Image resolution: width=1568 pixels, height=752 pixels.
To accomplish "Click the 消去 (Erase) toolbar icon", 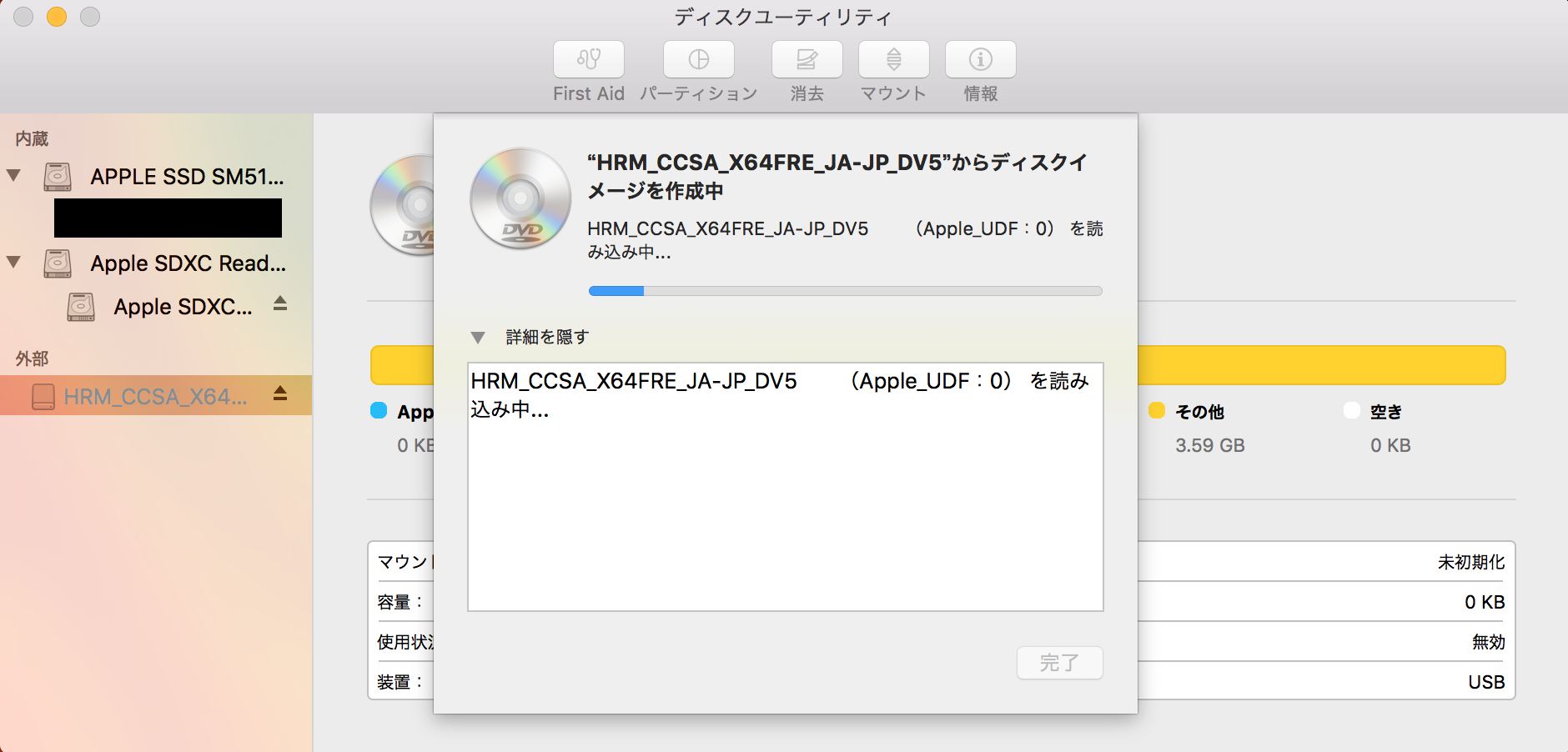I will (807, 59).
